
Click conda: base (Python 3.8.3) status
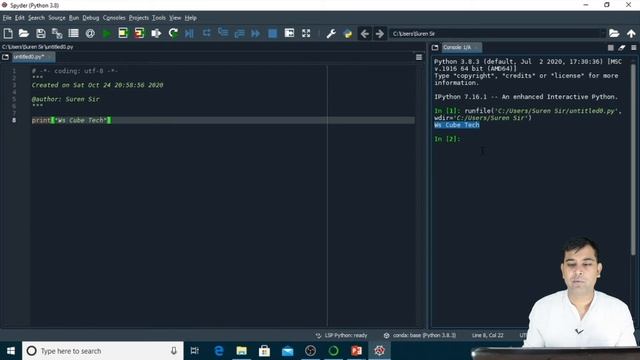click(x=420, y=336)
